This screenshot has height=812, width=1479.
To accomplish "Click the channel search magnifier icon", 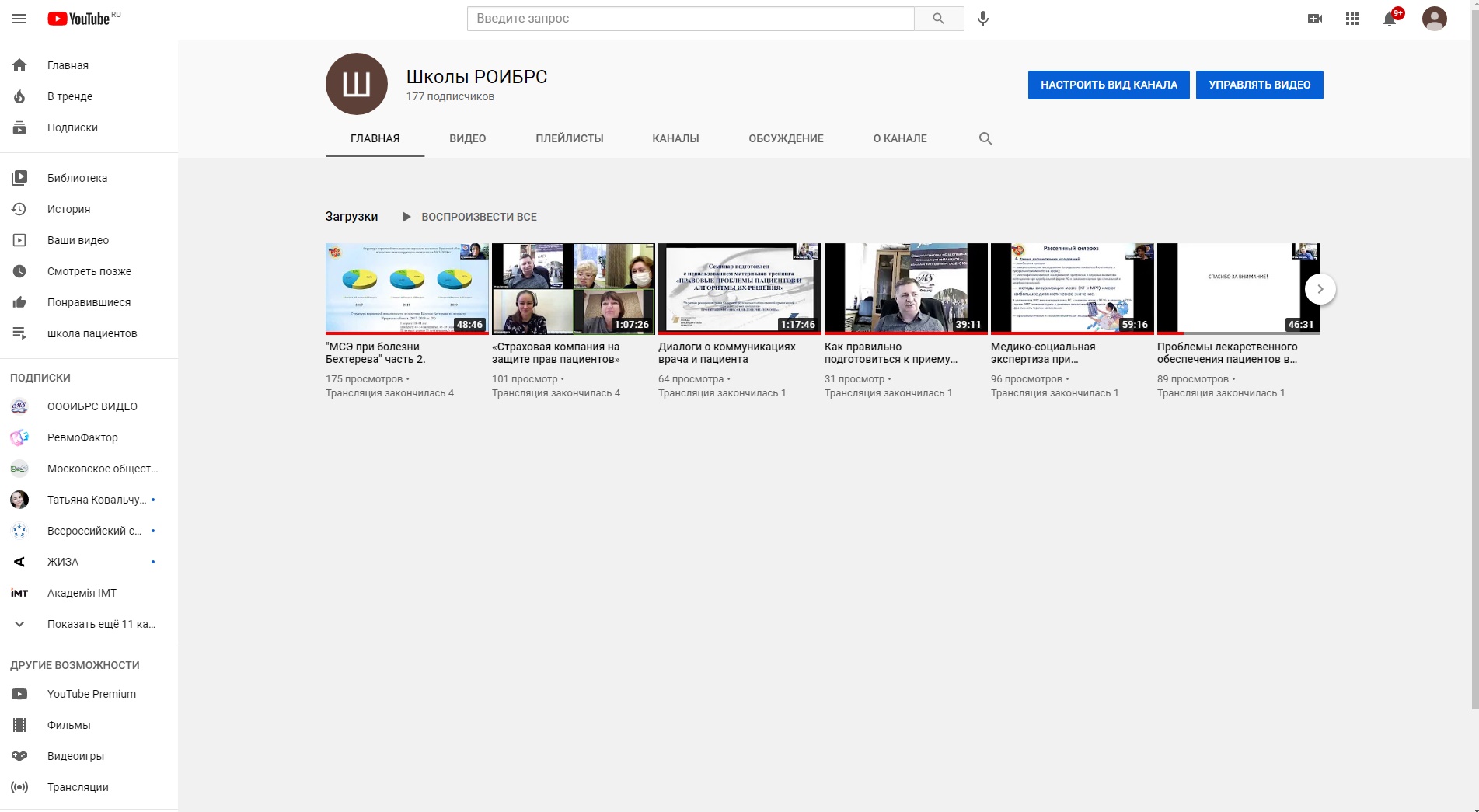I will click(985, 138).
